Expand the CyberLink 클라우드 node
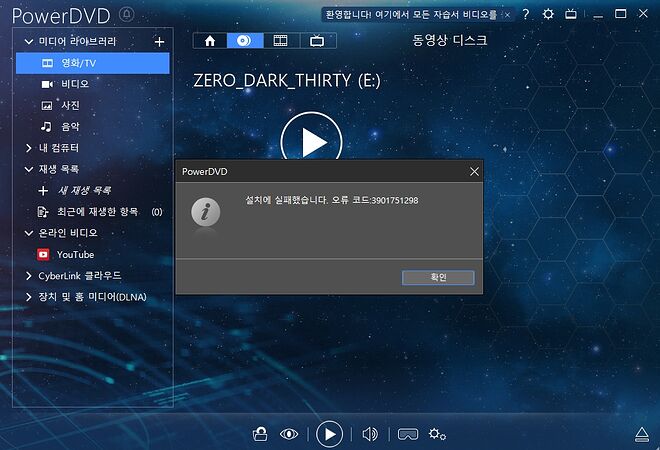The image size is (660, 450). [28, 276]
